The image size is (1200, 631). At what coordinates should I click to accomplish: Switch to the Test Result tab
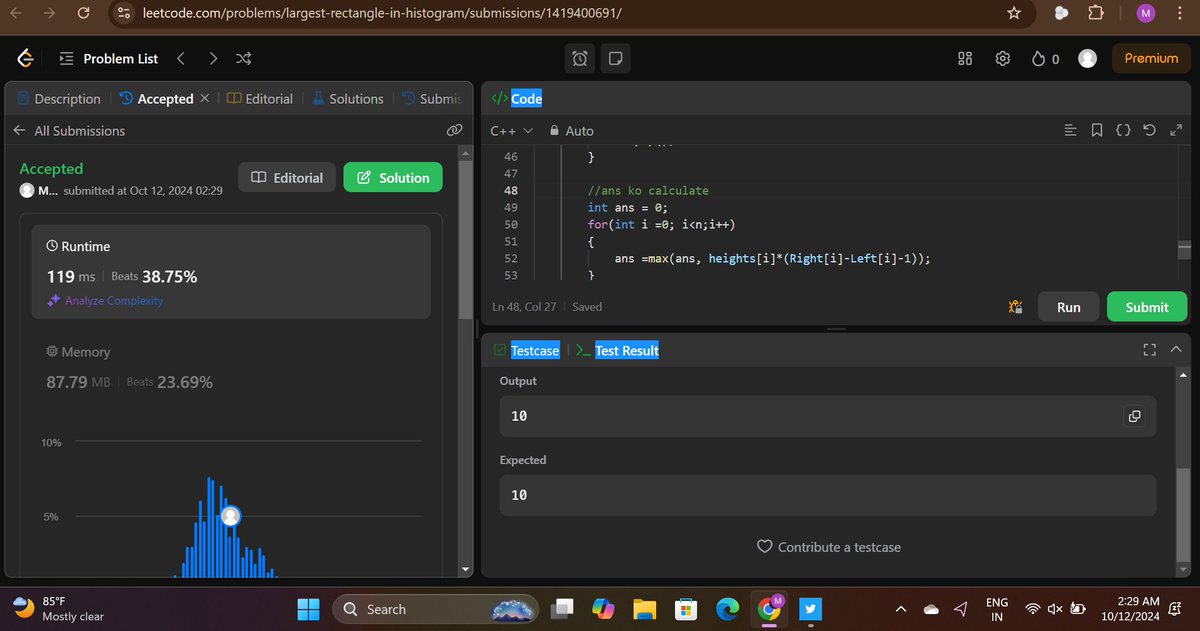[617, 350]
